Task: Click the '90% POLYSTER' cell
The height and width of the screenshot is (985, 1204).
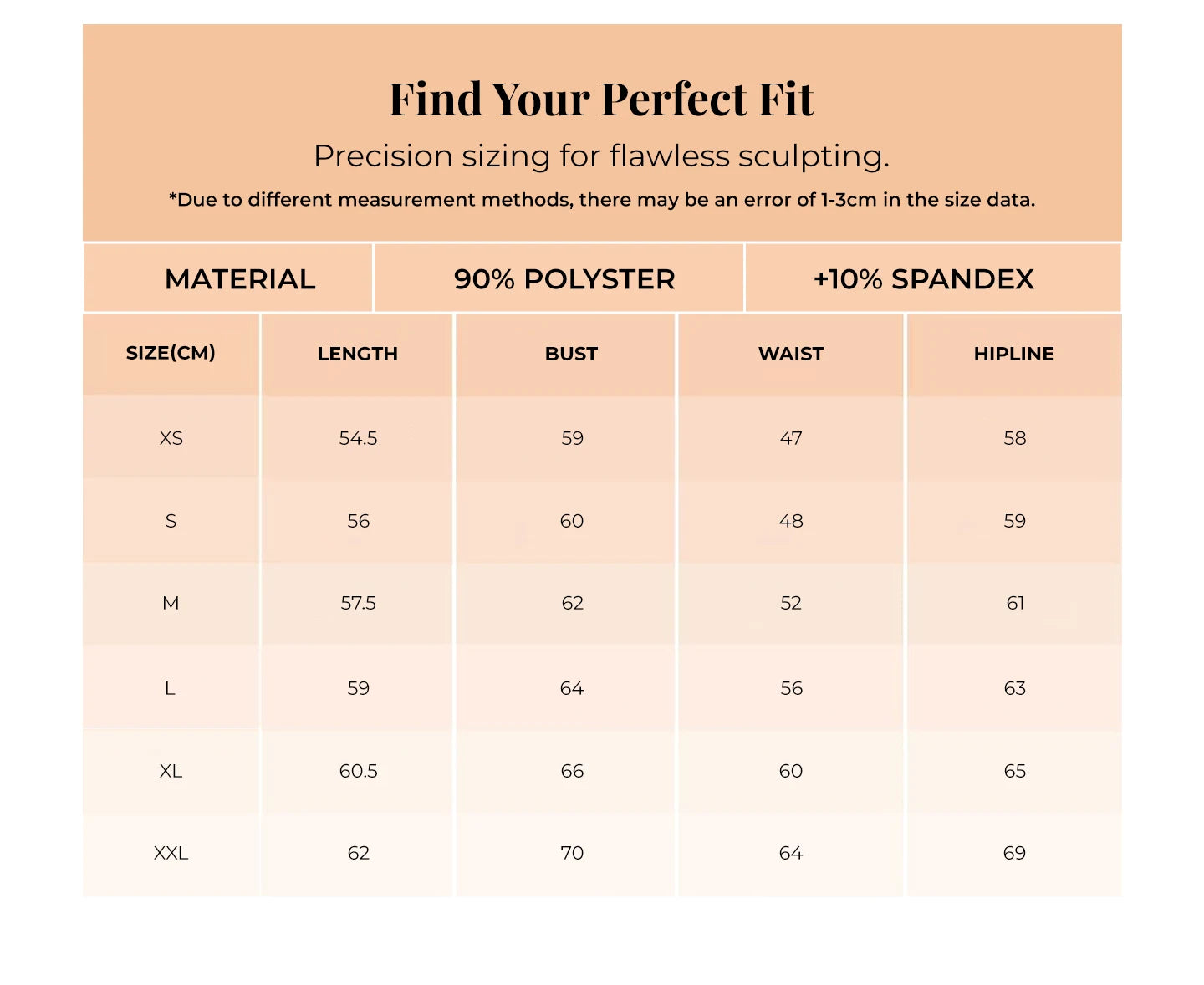Action: point(564,279)
